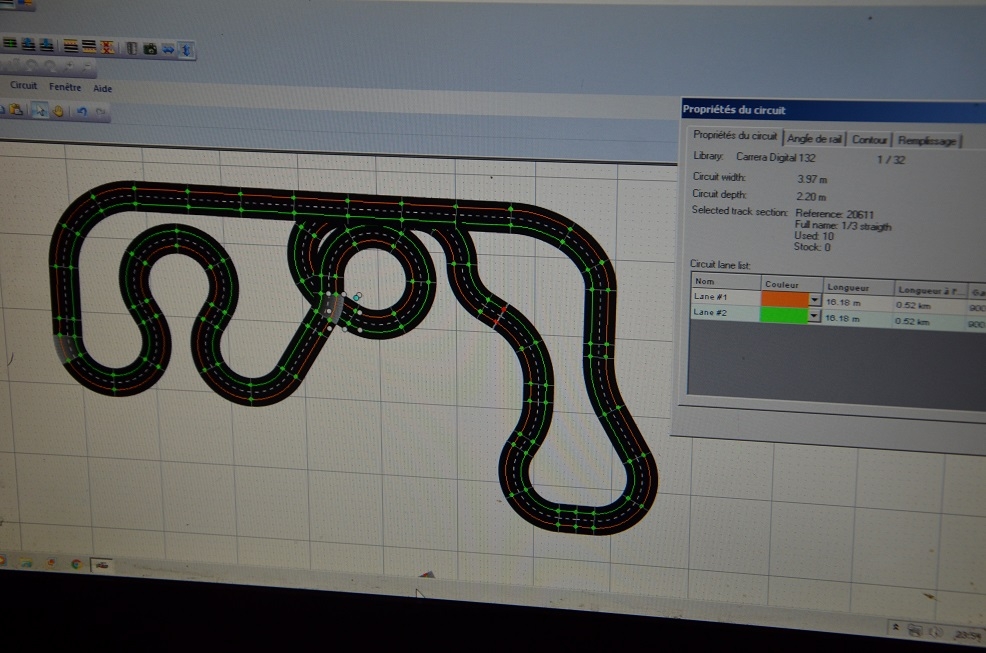The image size is (986, 653).
Task: Click the camera snapshot icon in the toolbar
Action: tap(150, 47)
